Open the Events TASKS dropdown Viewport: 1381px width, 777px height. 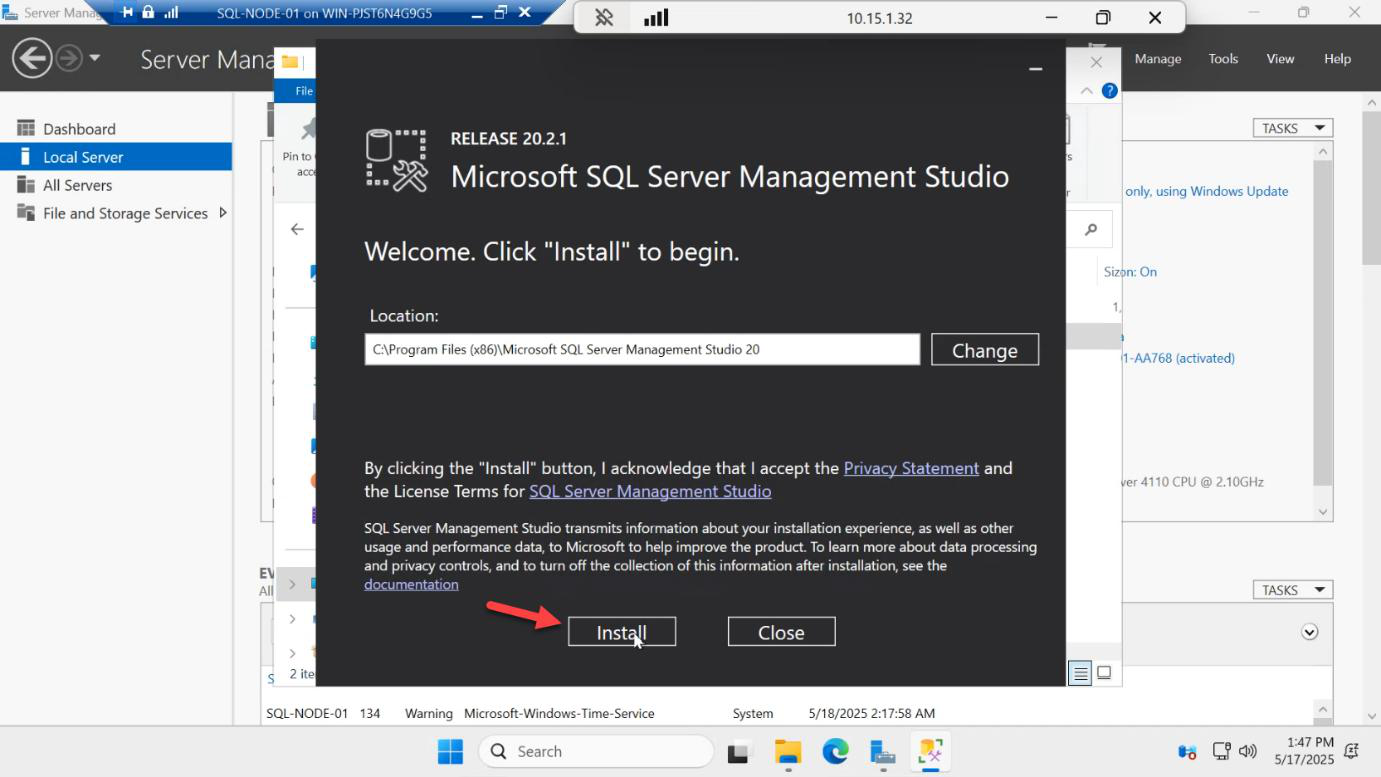pos(1292,590)
